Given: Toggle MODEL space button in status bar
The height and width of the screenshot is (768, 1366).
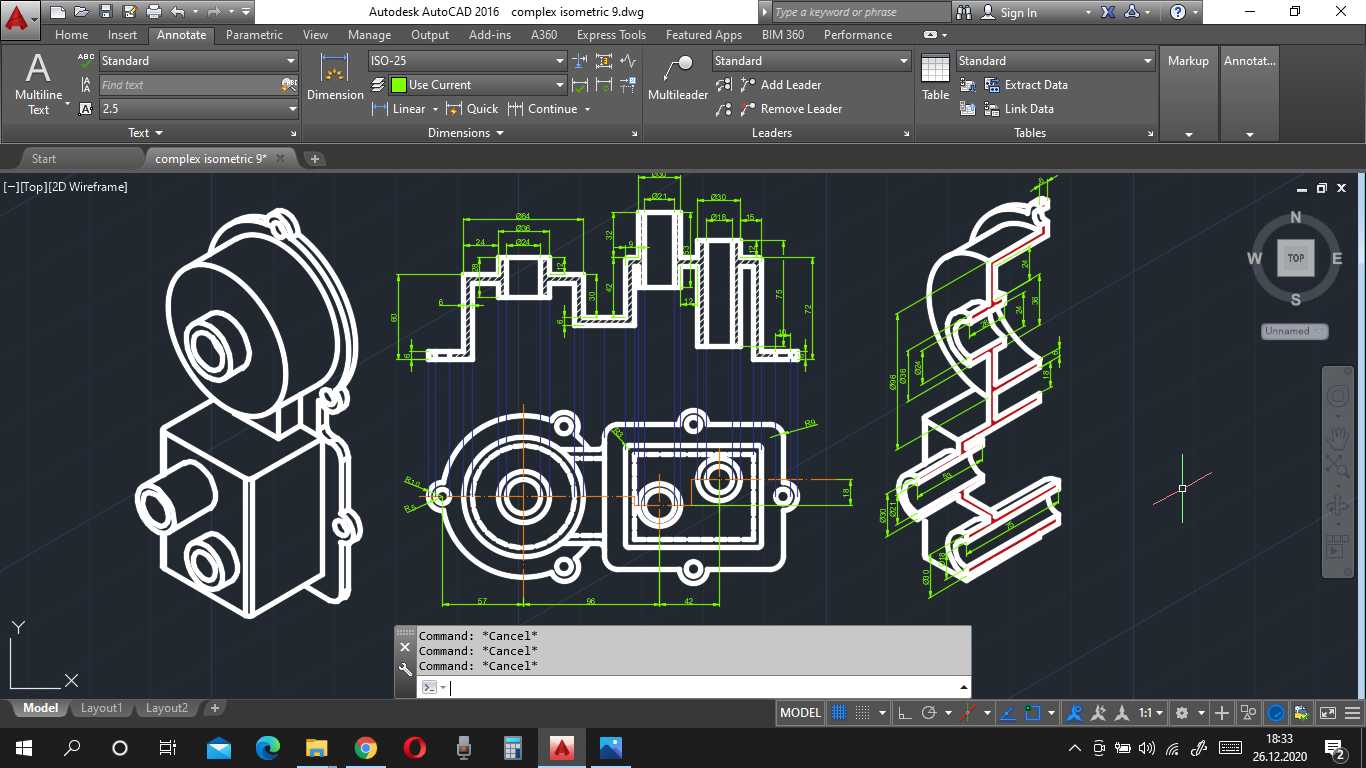Looking at the screenshot, I should [x=800, y=713].
